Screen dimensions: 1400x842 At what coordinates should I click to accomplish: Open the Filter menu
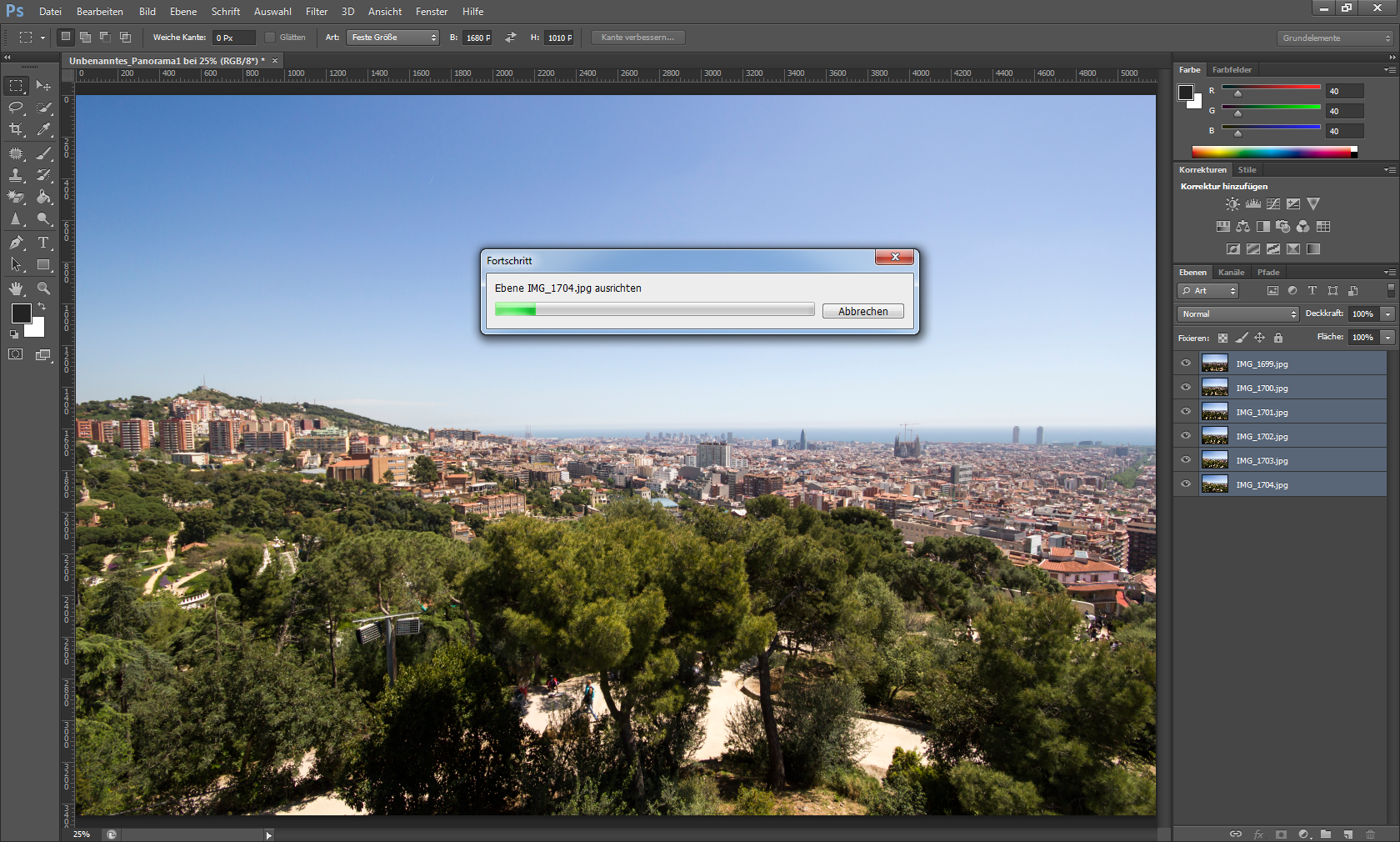[317, 12]
